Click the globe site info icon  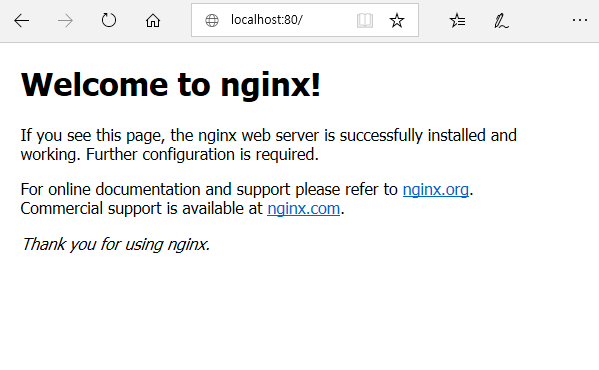tap(212, 20)
